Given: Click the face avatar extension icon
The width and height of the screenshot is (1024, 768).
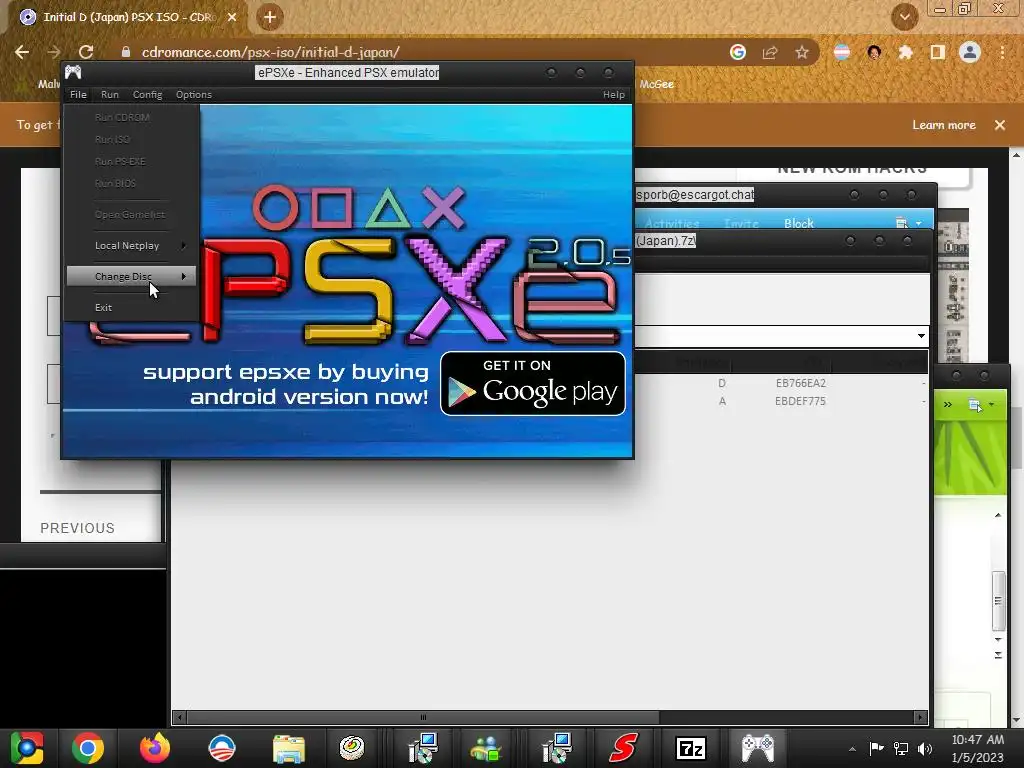Looking at the screenshot, I should [874, 52].
